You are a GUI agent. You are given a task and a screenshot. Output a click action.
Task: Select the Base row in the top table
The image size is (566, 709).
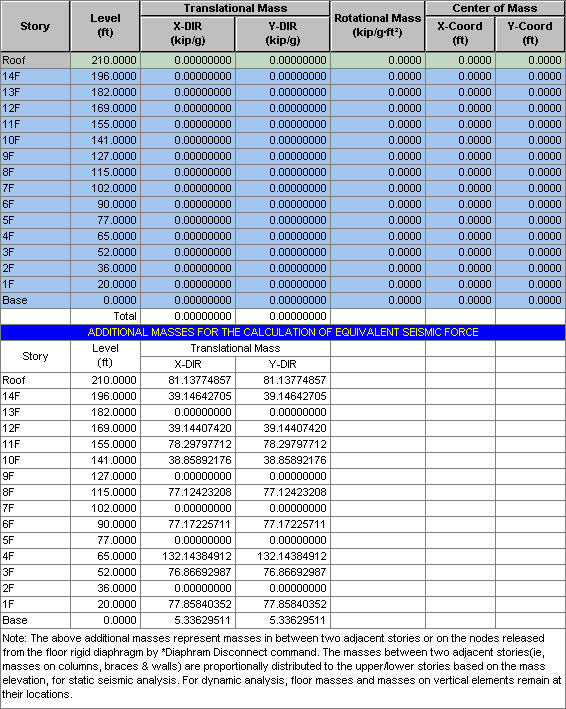283,300
